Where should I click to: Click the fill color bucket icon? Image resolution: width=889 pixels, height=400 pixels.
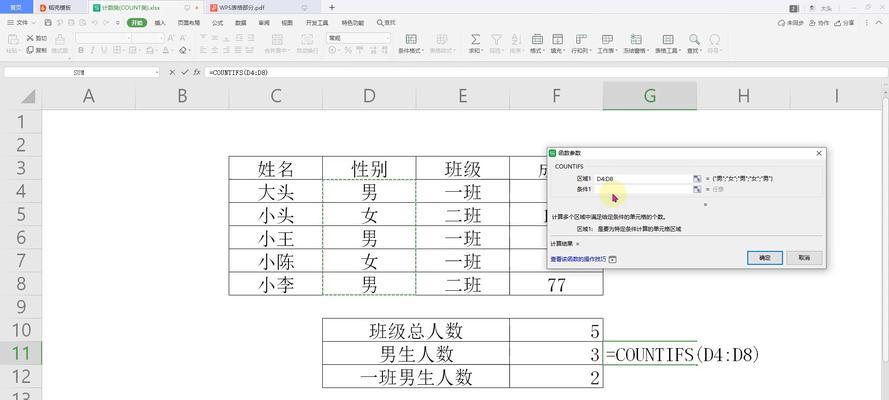click(x=149, y=50)
